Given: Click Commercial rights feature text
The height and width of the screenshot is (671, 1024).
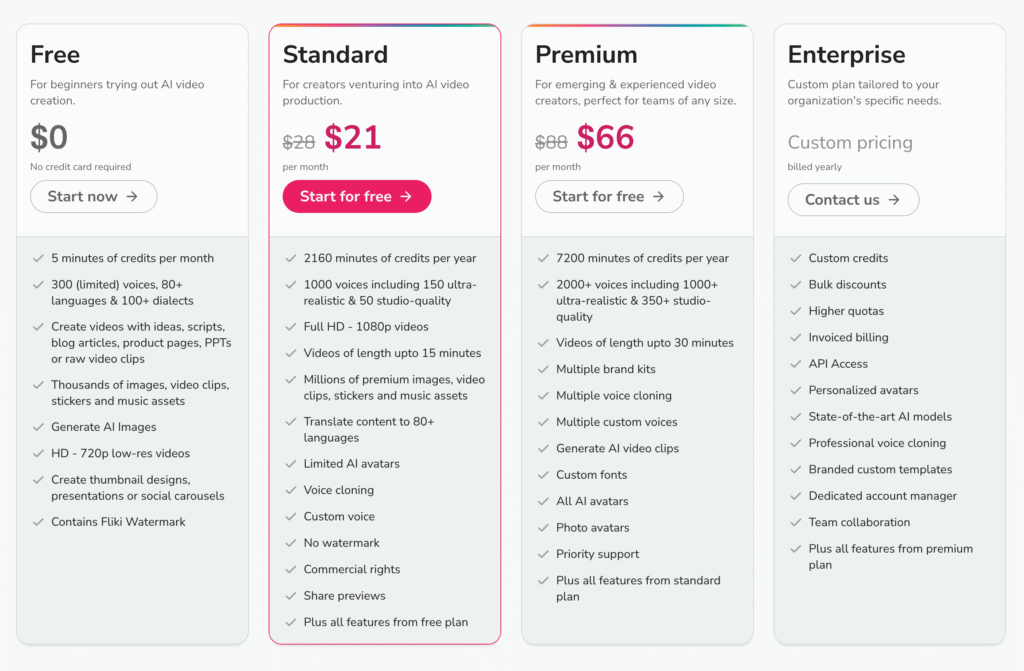Looking at the screenshot, I should [352, 569].
